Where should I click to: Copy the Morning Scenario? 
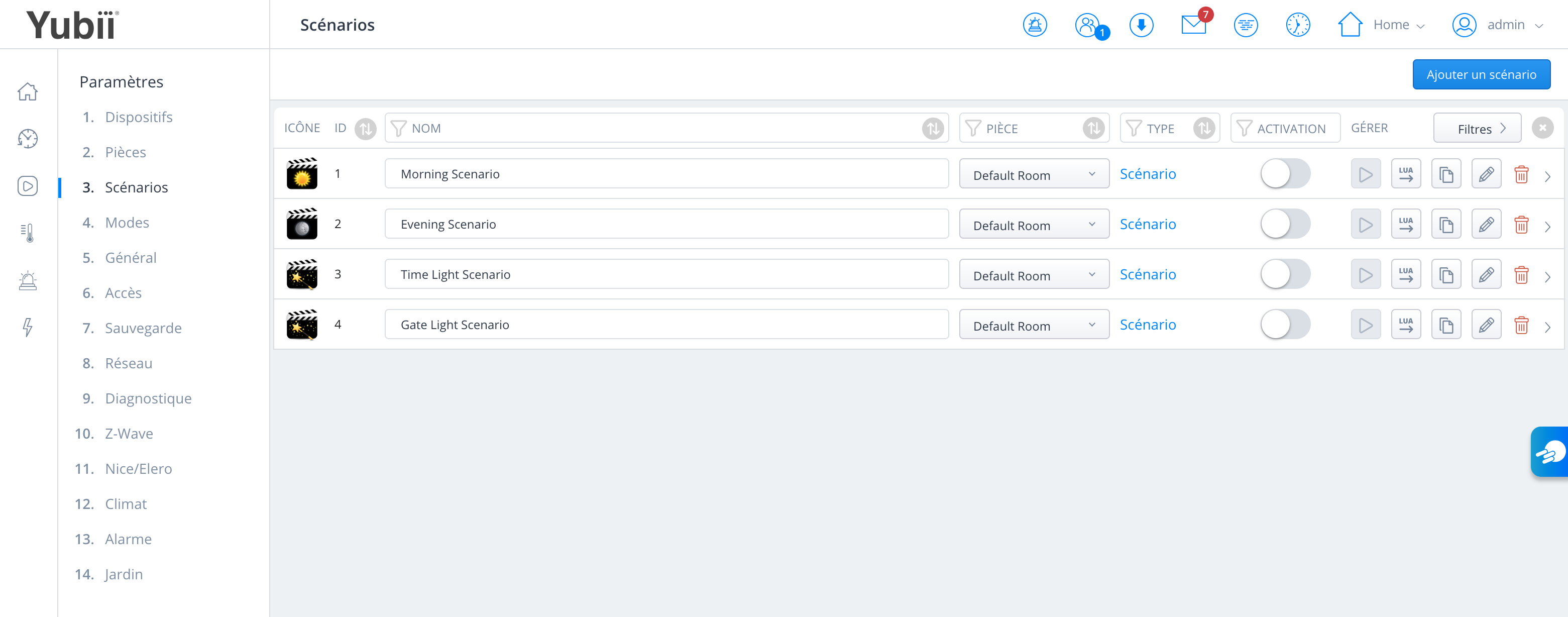pyautogui.click(x=1445, y=174)
